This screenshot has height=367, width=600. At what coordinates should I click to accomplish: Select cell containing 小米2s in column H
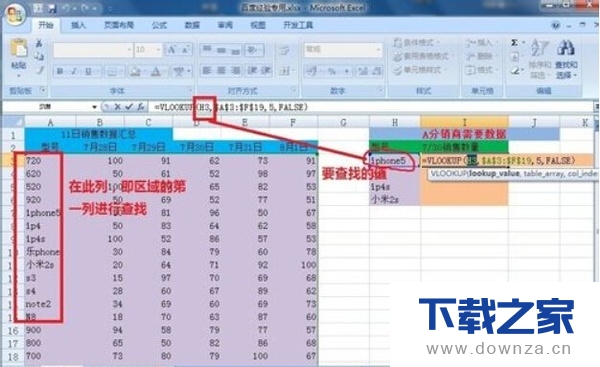(395, 199)
